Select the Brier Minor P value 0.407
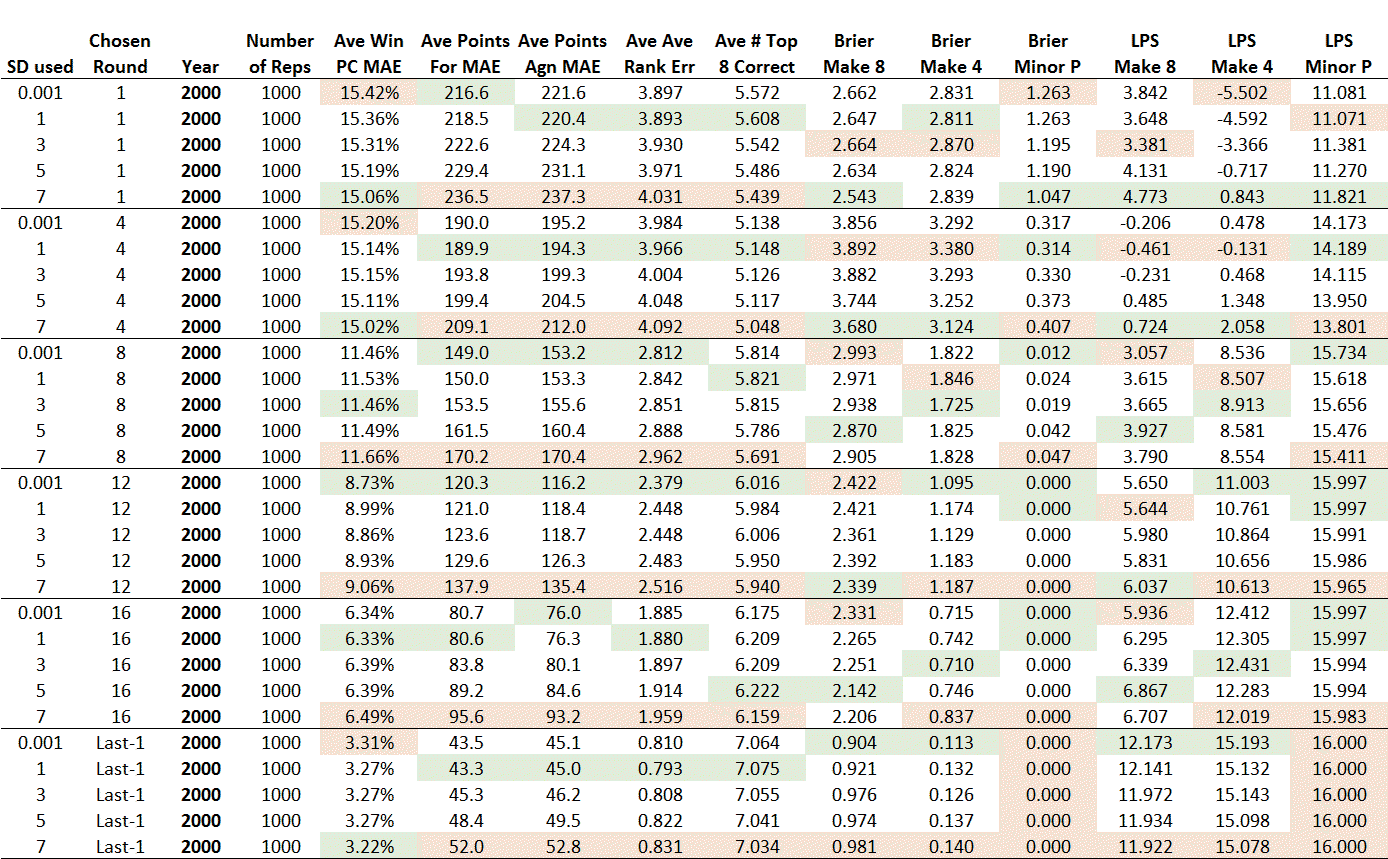This screenshot has height=859, width=1388. coord(1048,327)
